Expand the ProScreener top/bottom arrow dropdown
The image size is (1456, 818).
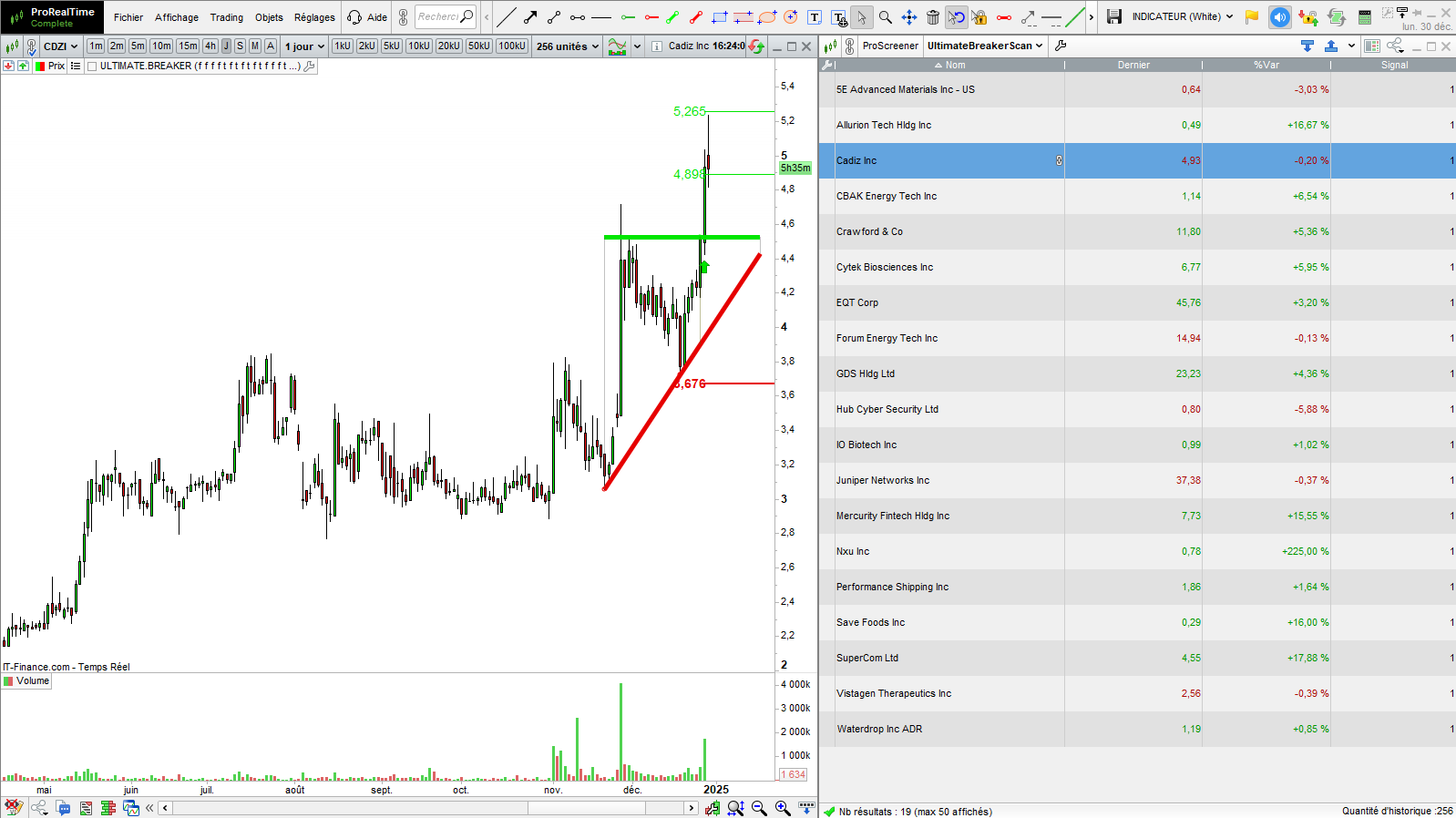pyautogui.click(x=1351, y=46)
